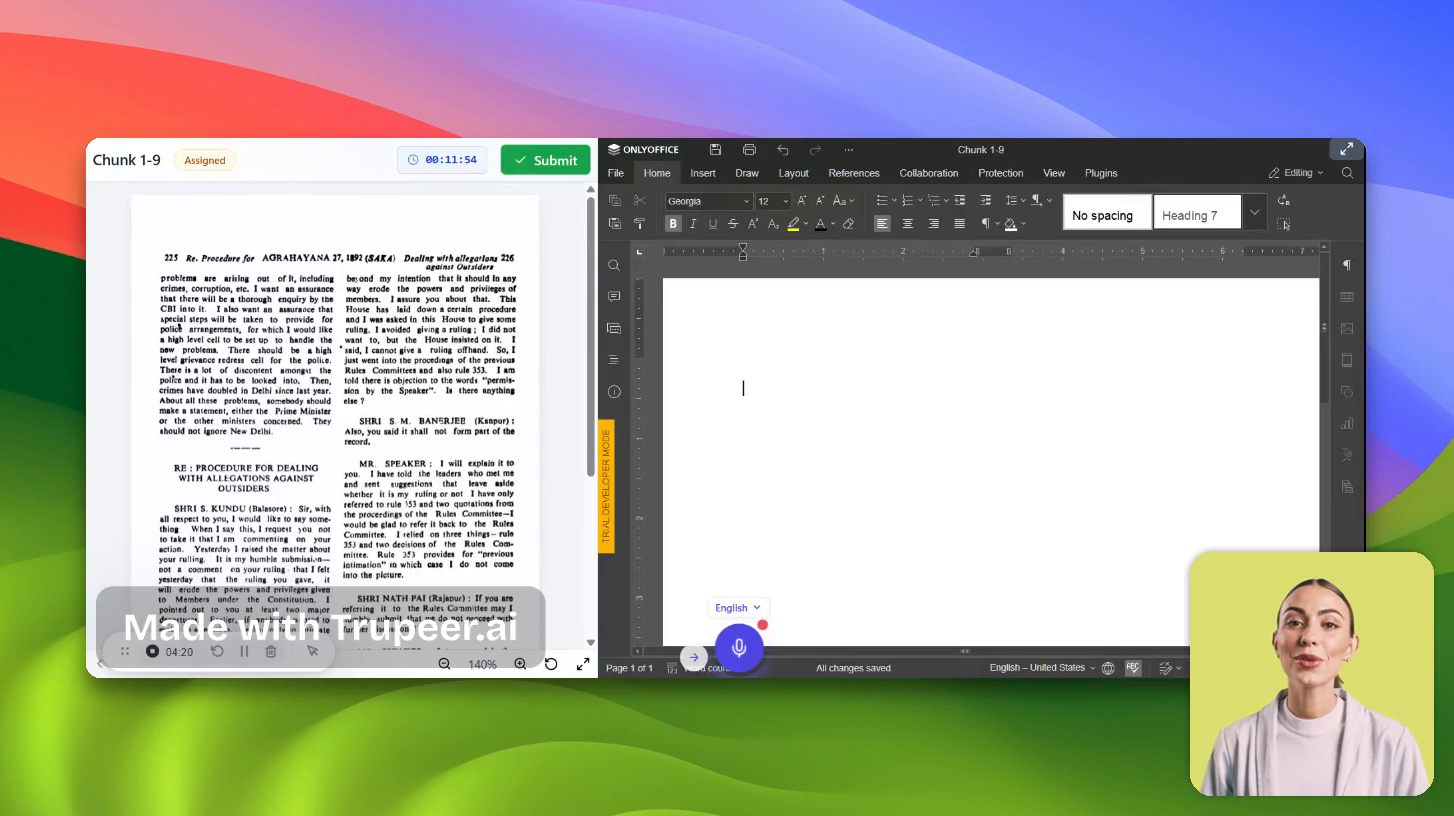
Task: Open the English dictation language selector
Action: click(x=737, y=608)
